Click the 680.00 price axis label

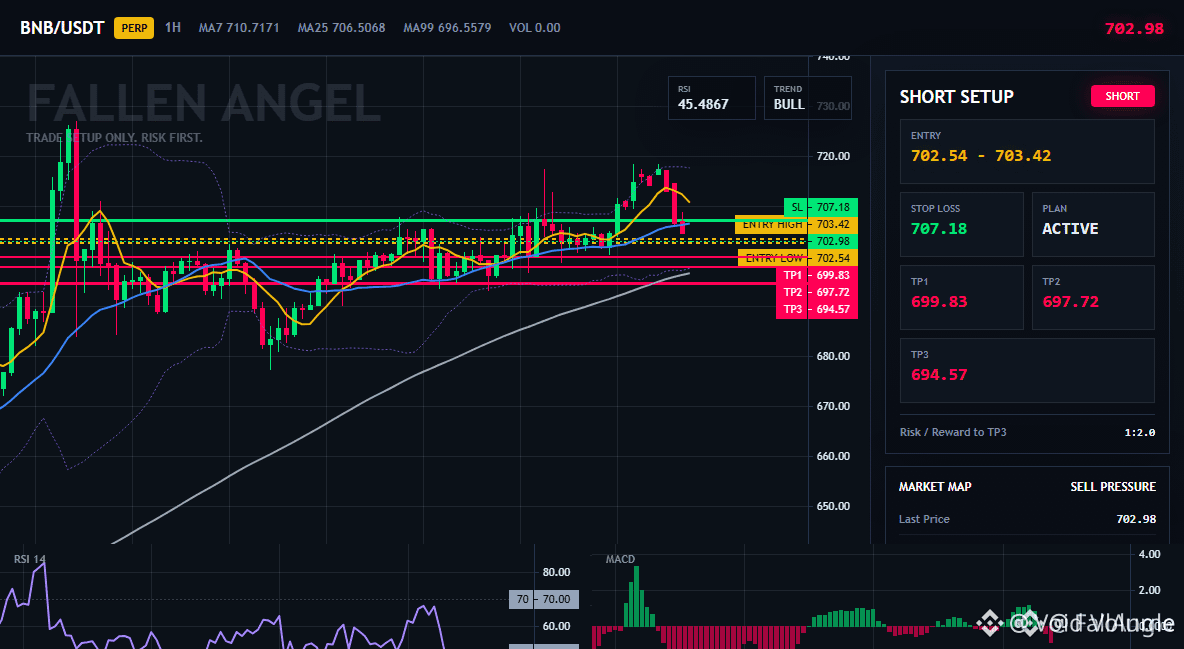pos(833,356)
